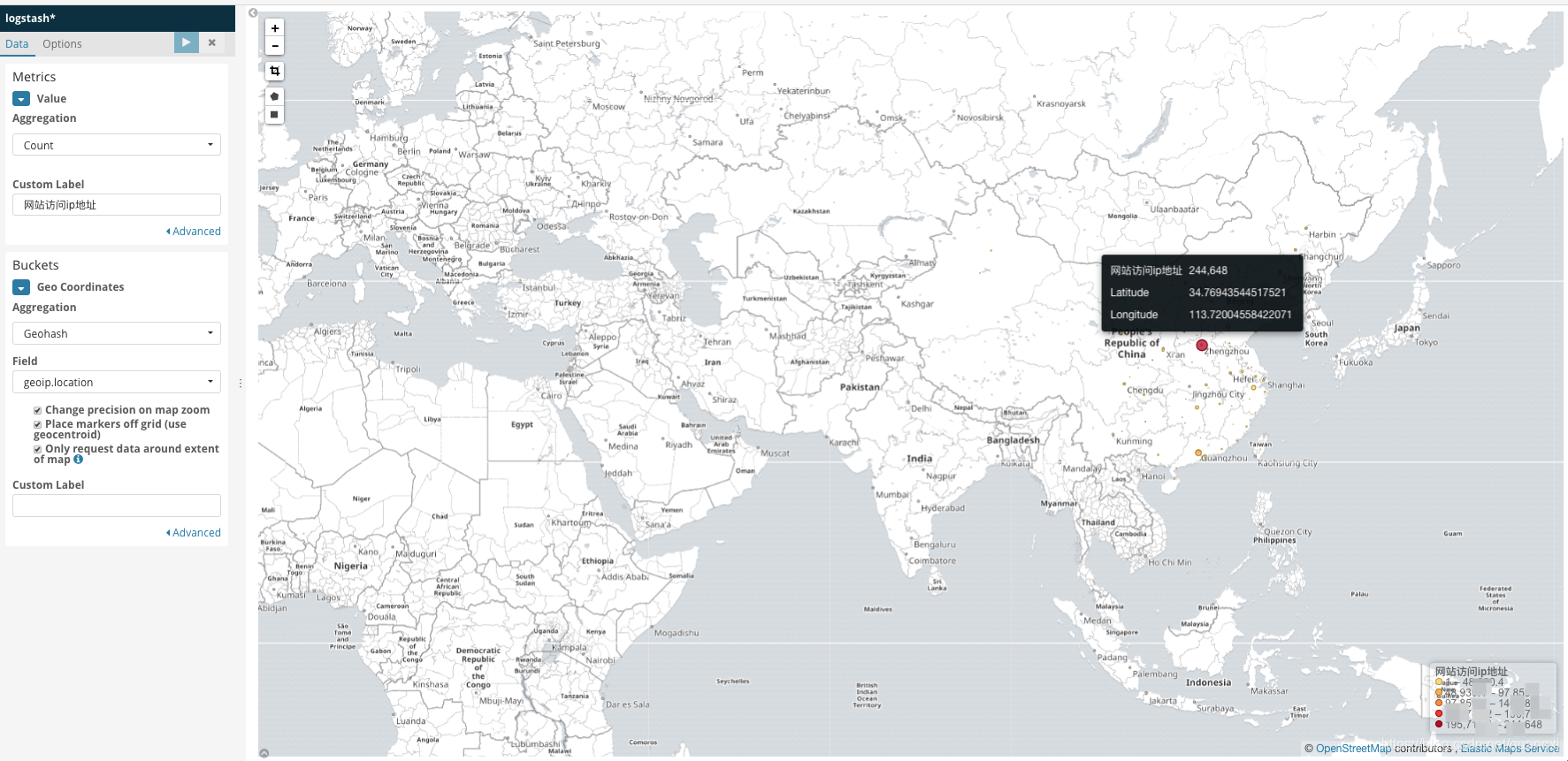1568x761 pixels.
Task: Click the red Zhengzhou data marker
Action: pos(1202,346)
